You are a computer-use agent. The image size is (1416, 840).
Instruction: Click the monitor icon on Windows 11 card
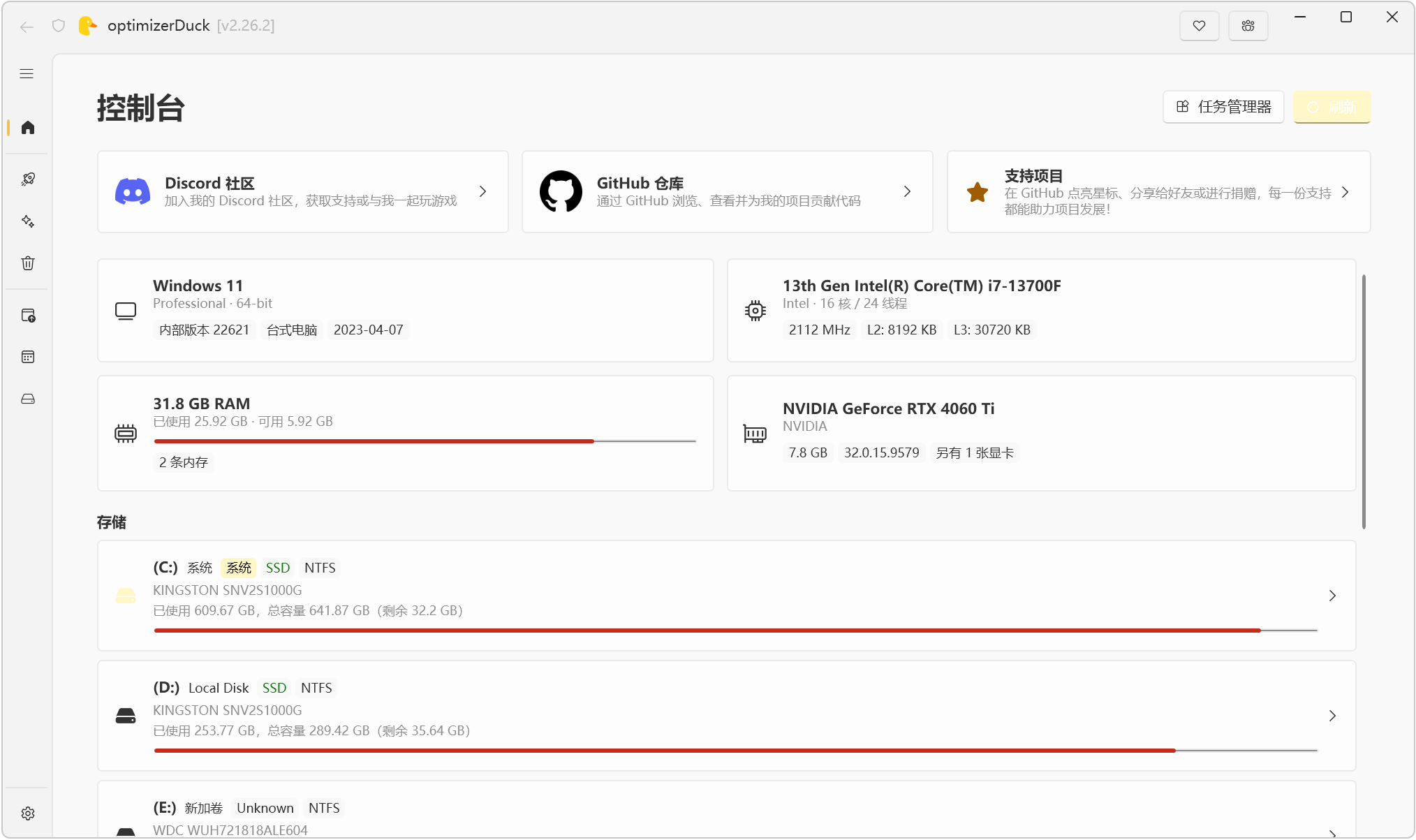click(126, 311)
